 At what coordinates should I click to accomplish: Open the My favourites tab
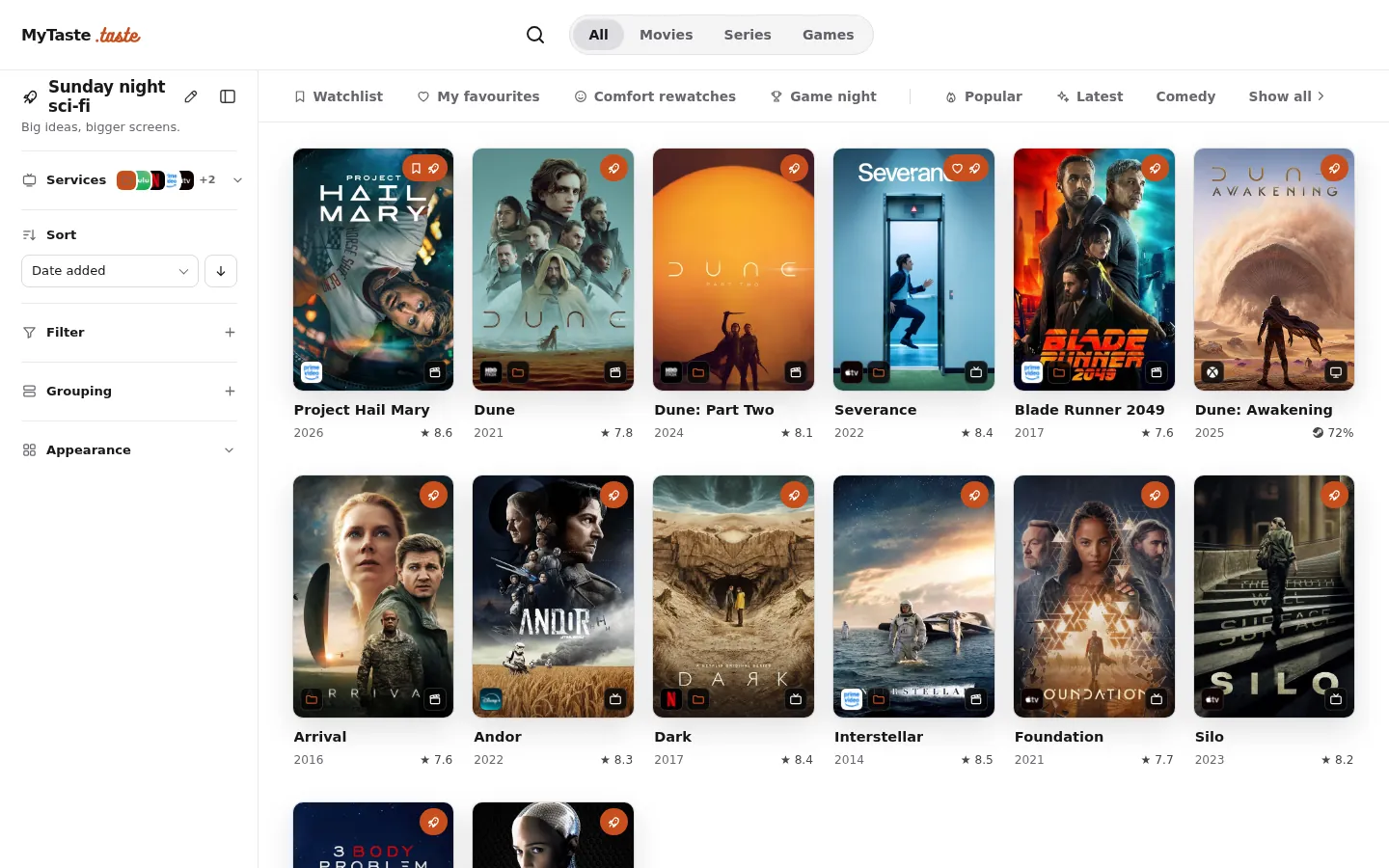click(478, 96)
